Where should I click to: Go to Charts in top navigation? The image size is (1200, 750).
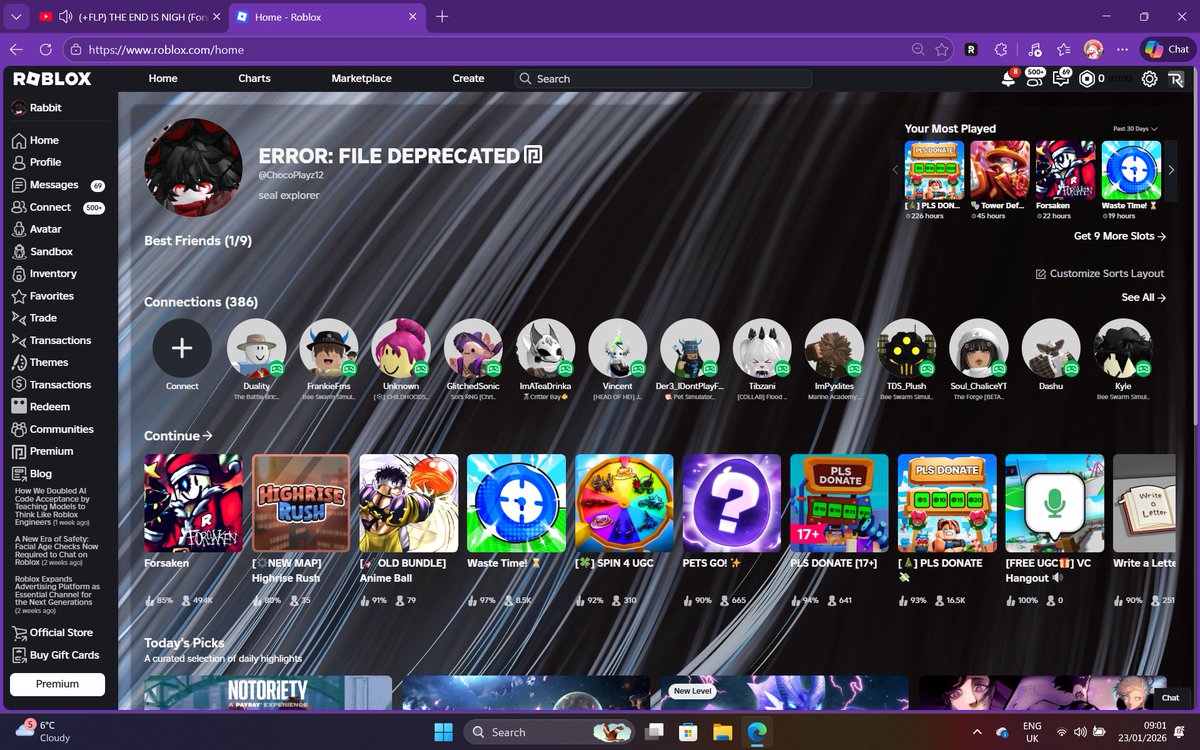pos(254,78)
